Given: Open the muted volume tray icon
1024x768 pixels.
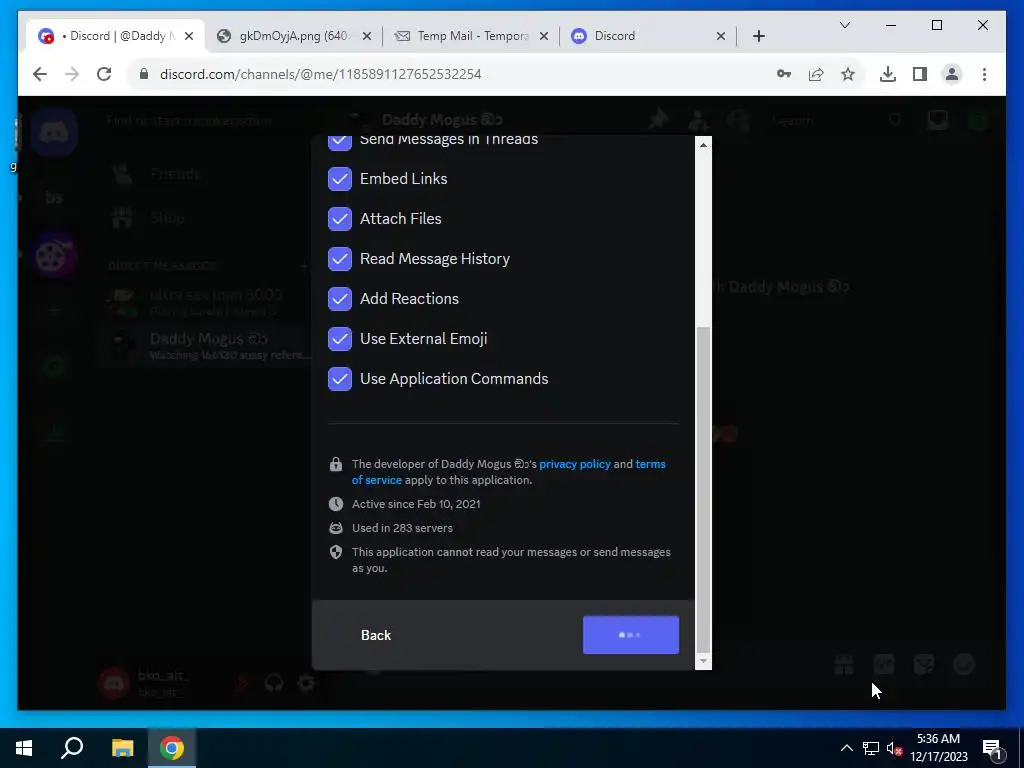Looking at the screenshot, I should pyautogui.click(x=895, y=748).
